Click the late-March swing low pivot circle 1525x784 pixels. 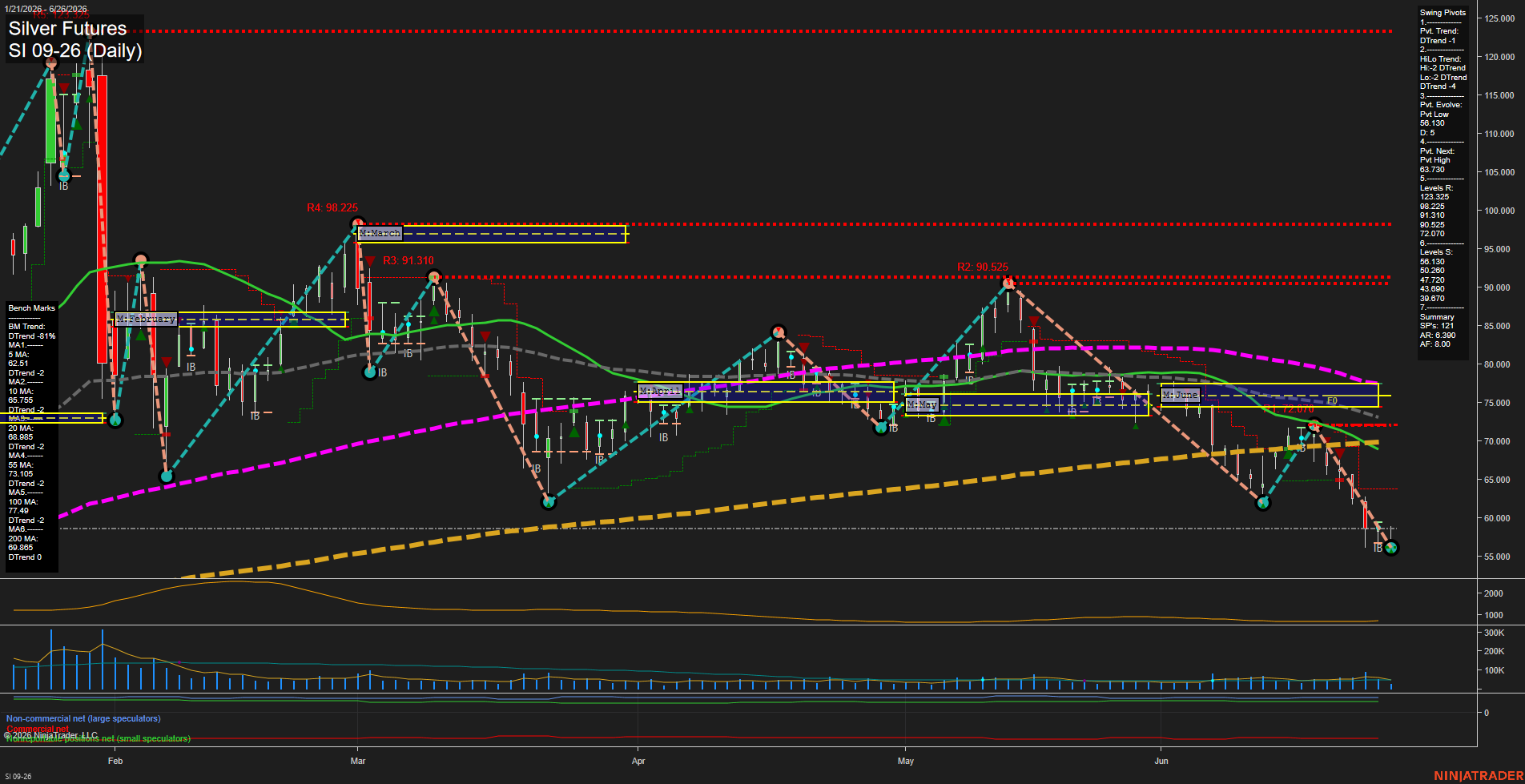point(549,502)
